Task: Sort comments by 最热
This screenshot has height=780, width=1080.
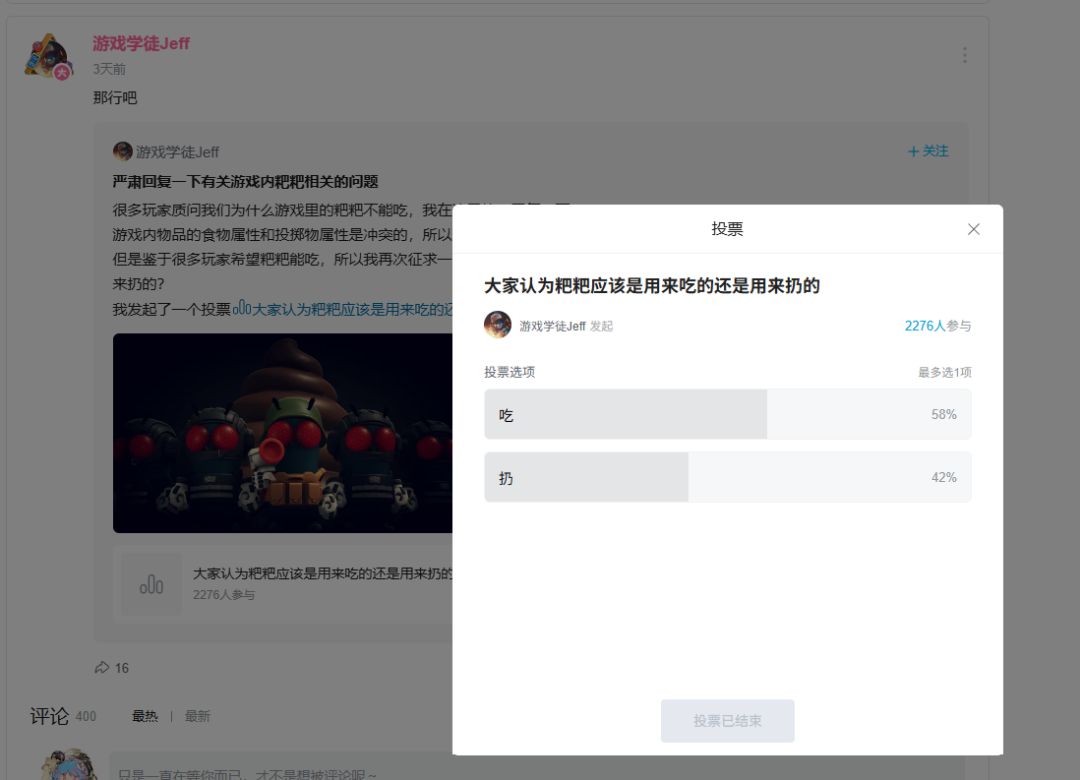Action: (145, 716)
